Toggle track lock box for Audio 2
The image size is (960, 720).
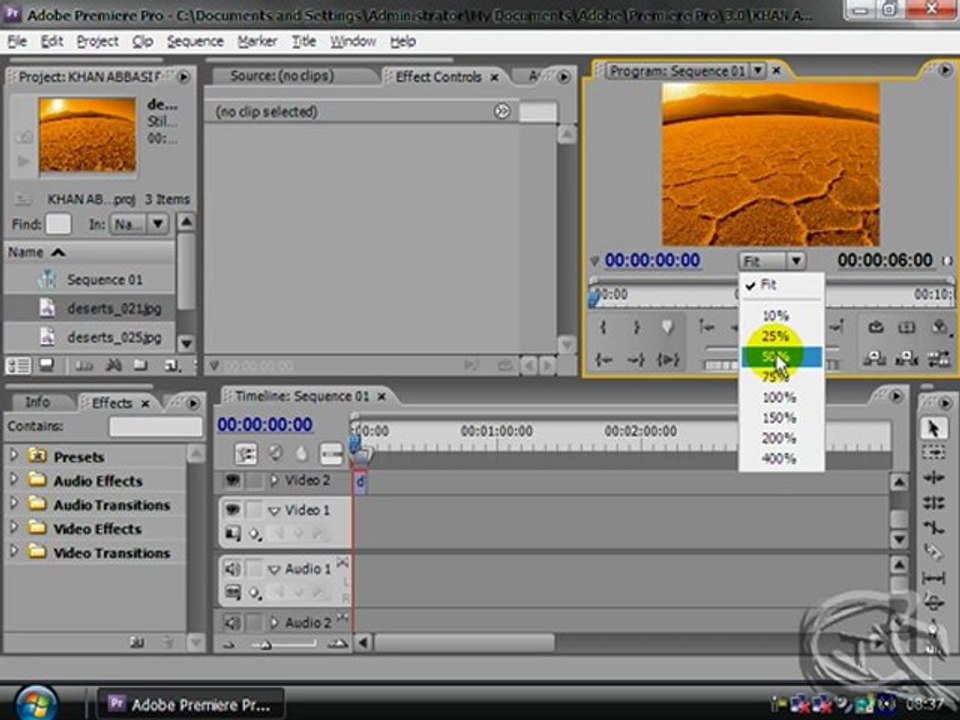point(254,623)
